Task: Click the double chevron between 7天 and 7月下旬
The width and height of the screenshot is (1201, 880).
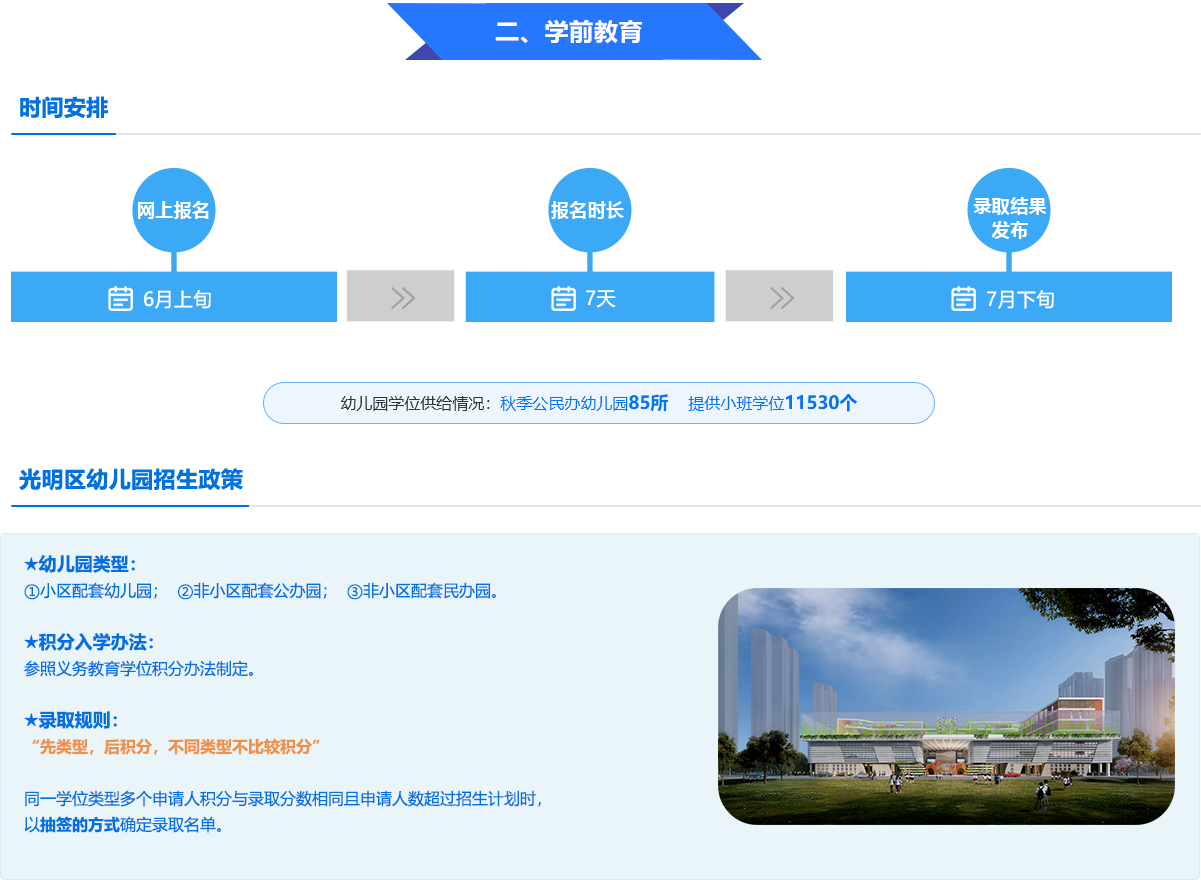Action: pyautogui.click(x=781, y=297)
